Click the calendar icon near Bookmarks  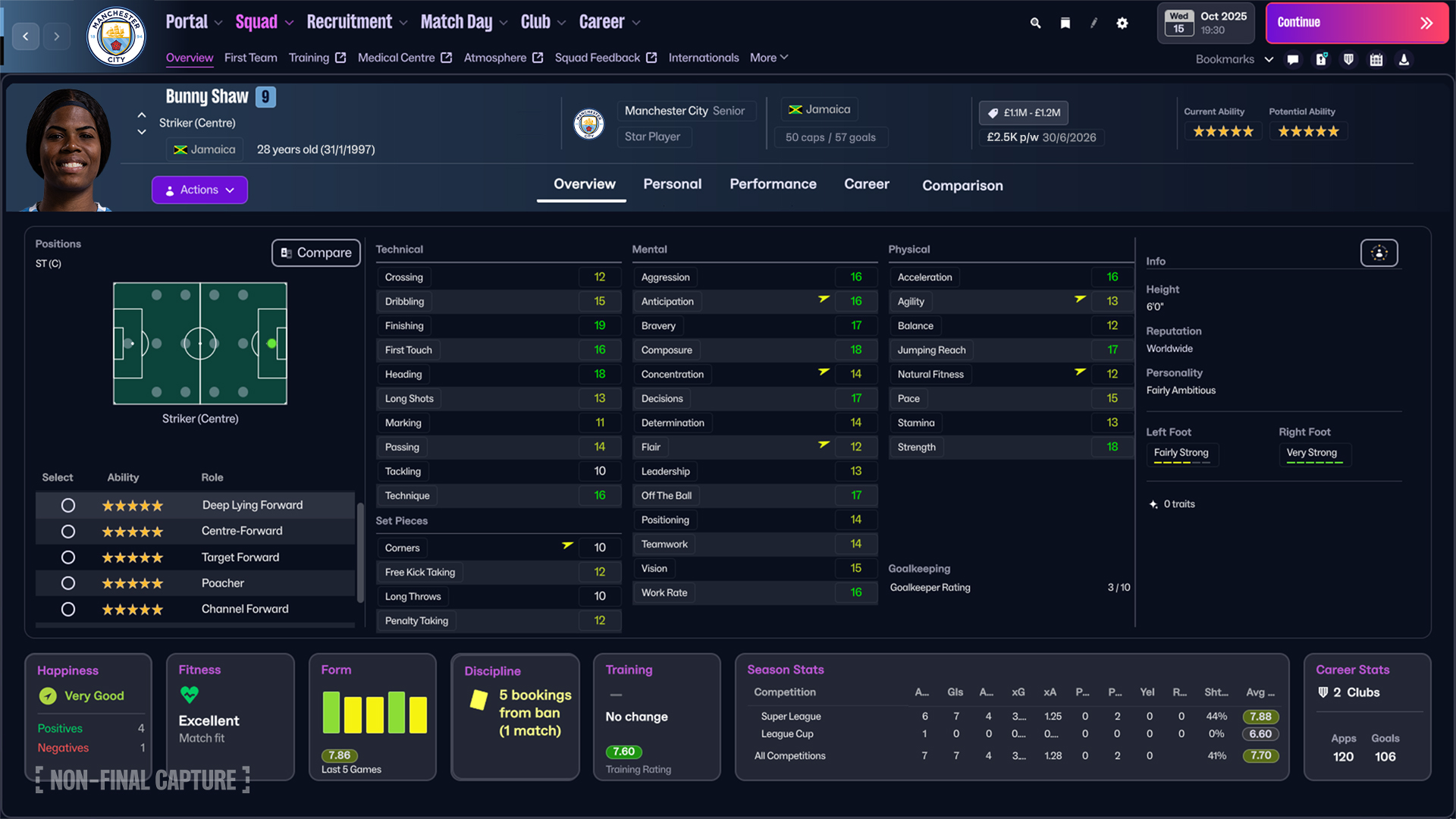click(1376, 59)
